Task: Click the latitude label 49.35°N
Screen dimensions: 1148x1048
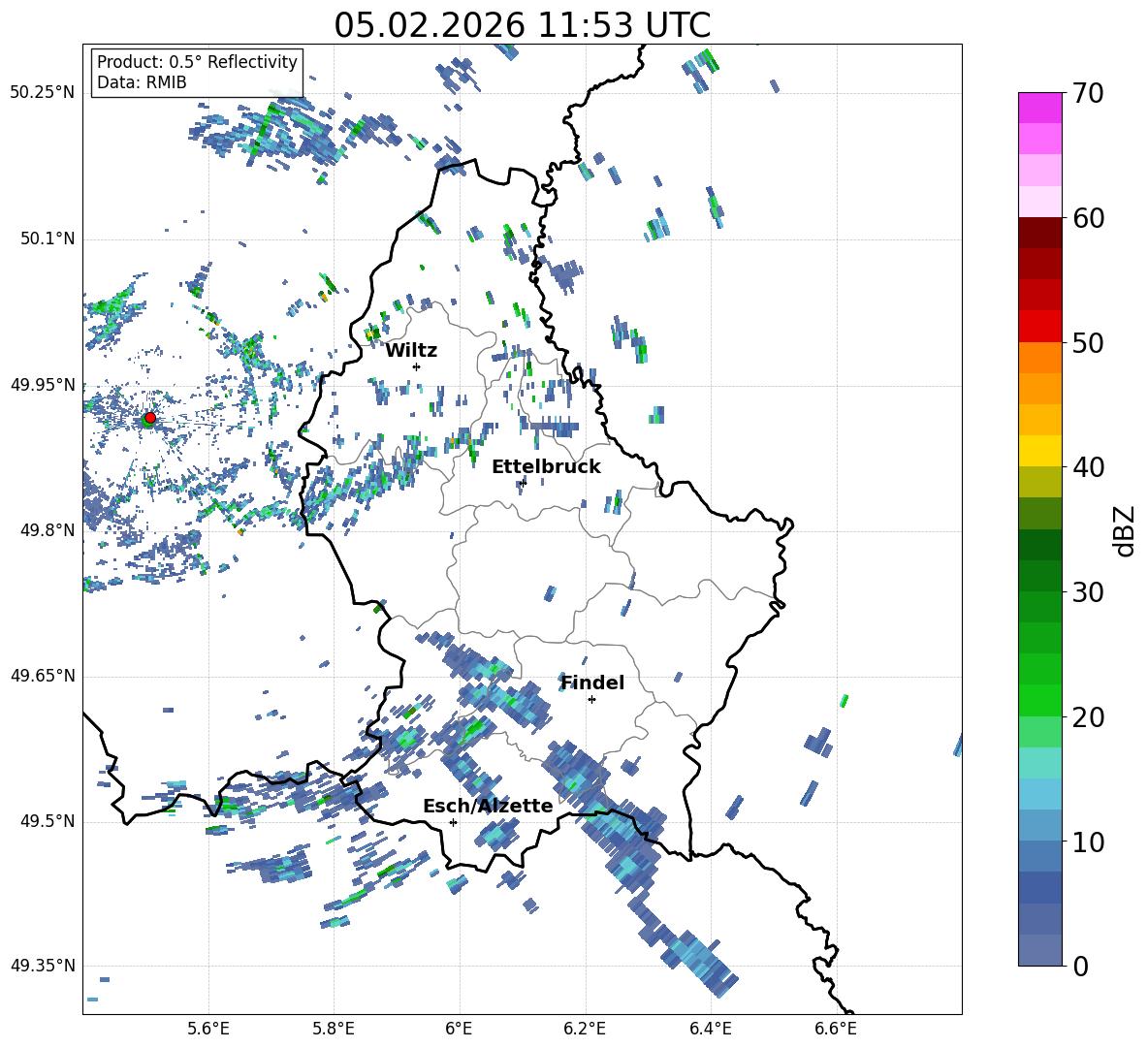Action: 43,966
